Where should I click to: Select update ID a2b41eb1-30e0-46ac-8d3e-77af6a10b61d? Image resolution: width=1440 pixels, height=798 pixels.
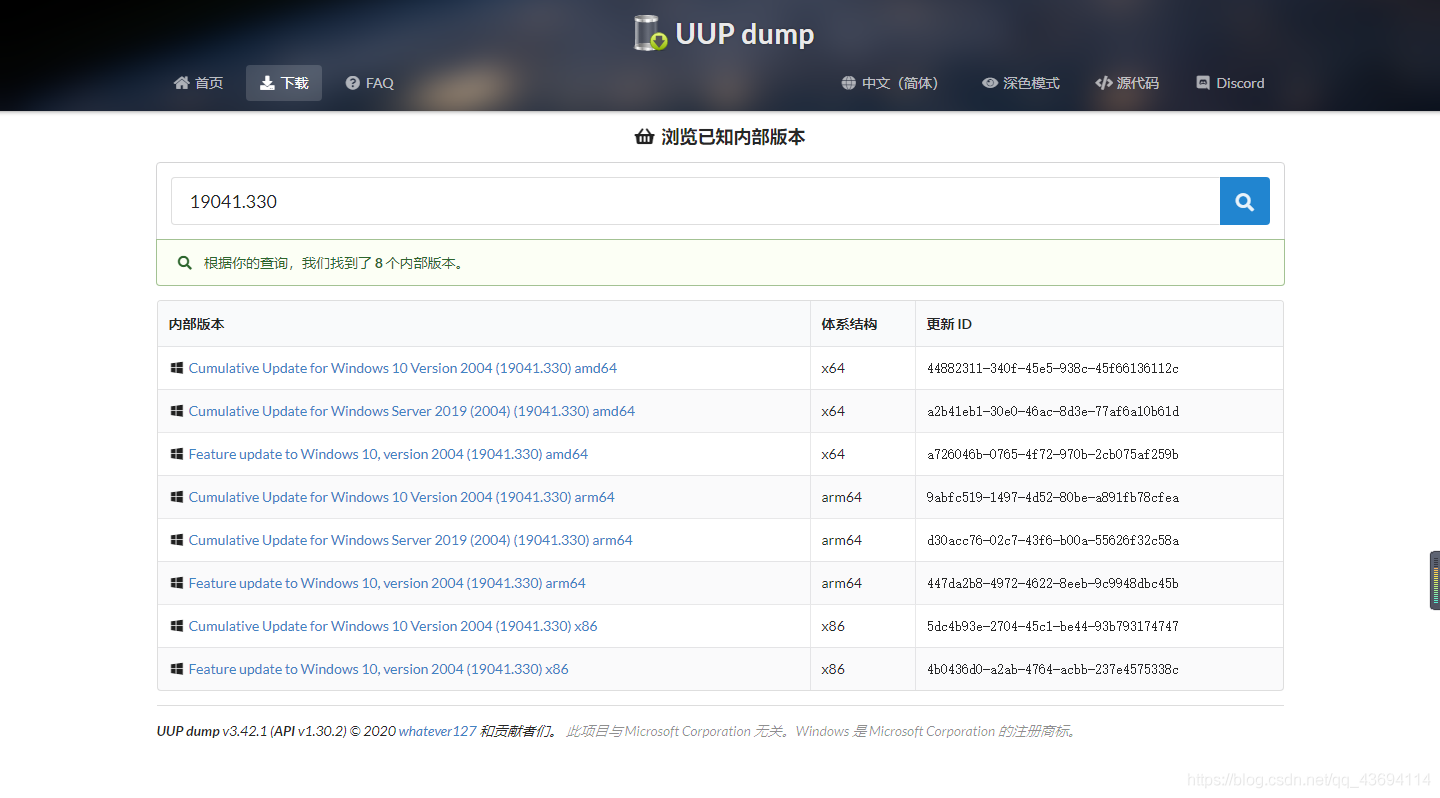click(x=1053, y=411)
